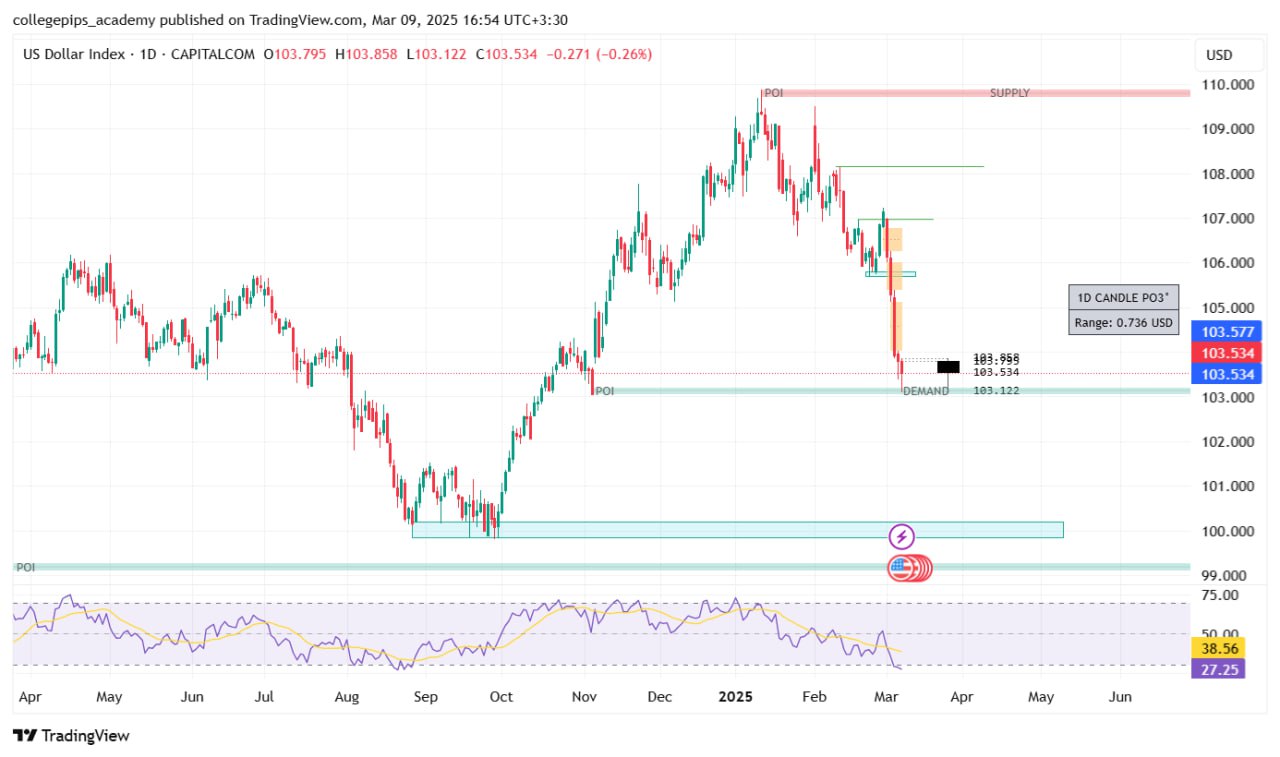Click the Range: 0.736 USD label
The width and height of the screenshot is (1280, 757).
1124,322
